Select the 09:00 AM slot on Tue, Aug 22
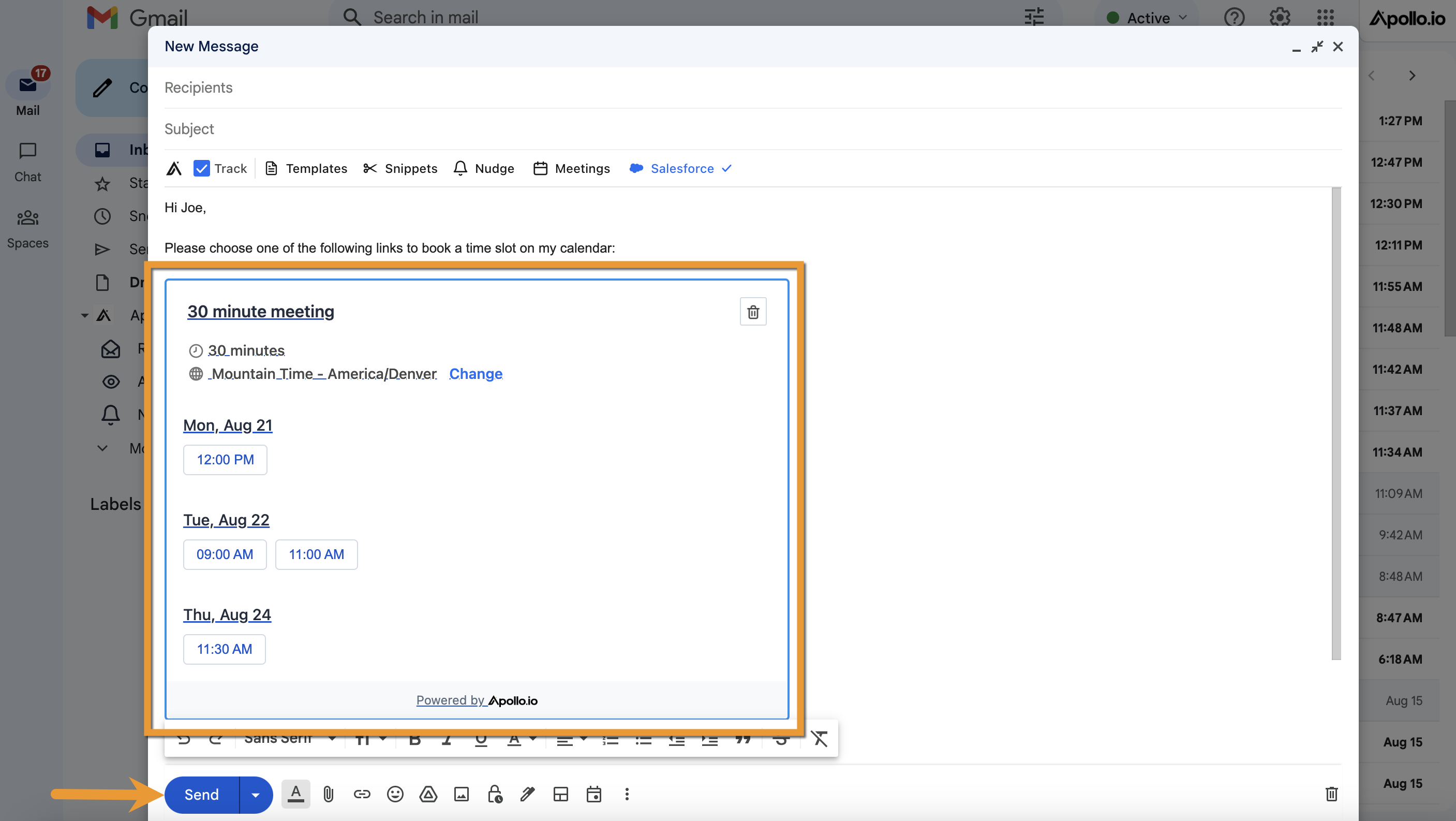The width and height of the screenshot is (1456, 821). pos(225,554)
